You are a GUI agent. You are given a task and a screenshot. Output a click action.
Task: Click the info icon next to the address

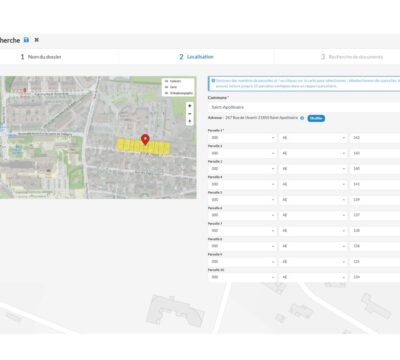[302, 118]
